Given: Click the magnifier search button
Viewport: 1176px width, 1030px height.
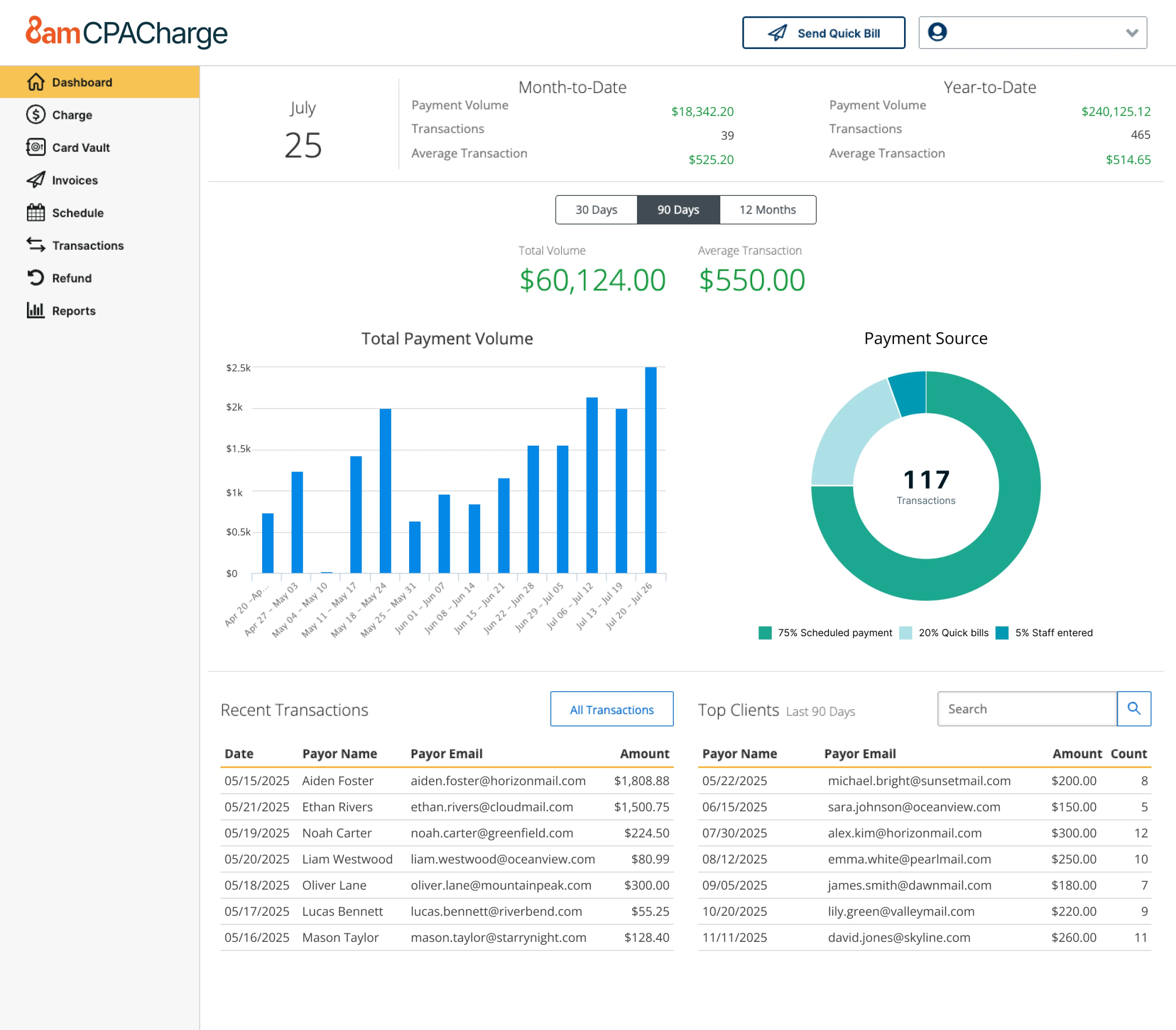Looking at the screenshot, I should pyautogui.click(x=1133, y=708).
